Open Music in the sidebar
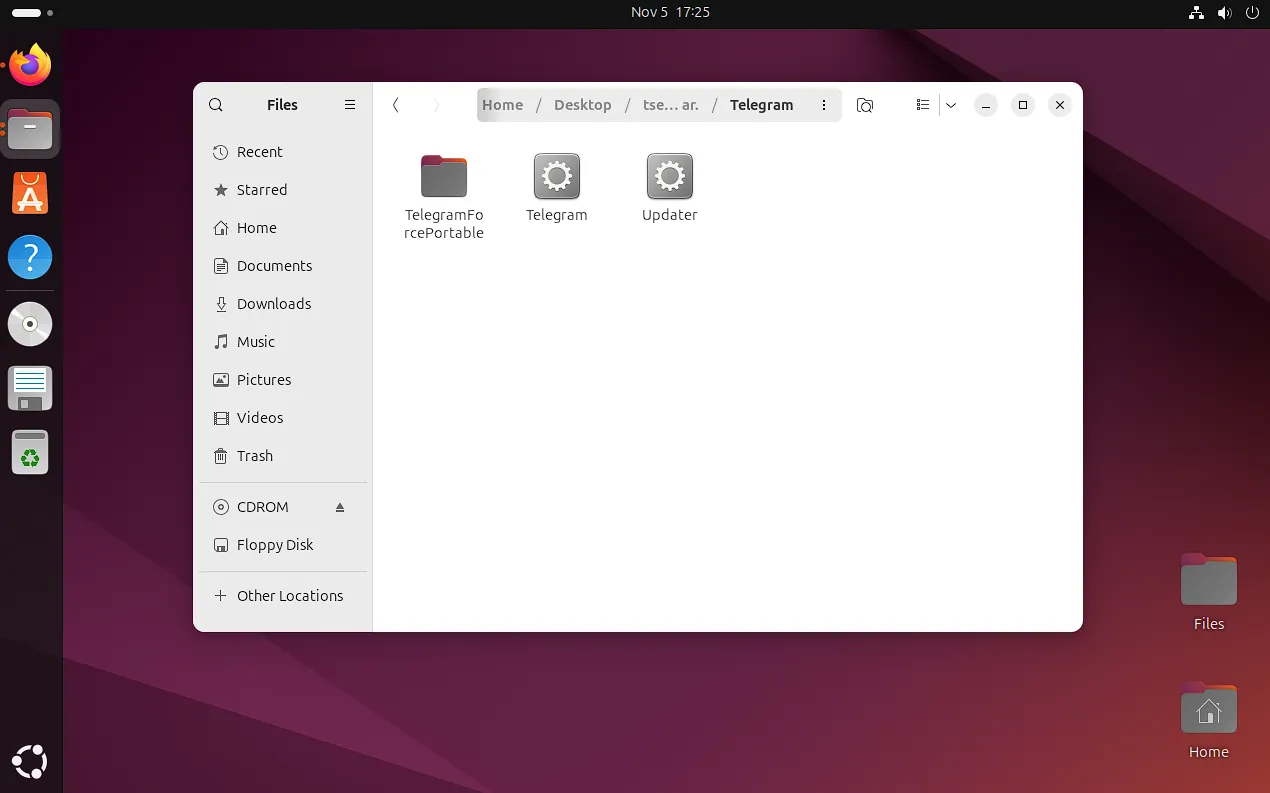Screen dimensions: 1270x793 pyautogui.click(x=283, y=342)
